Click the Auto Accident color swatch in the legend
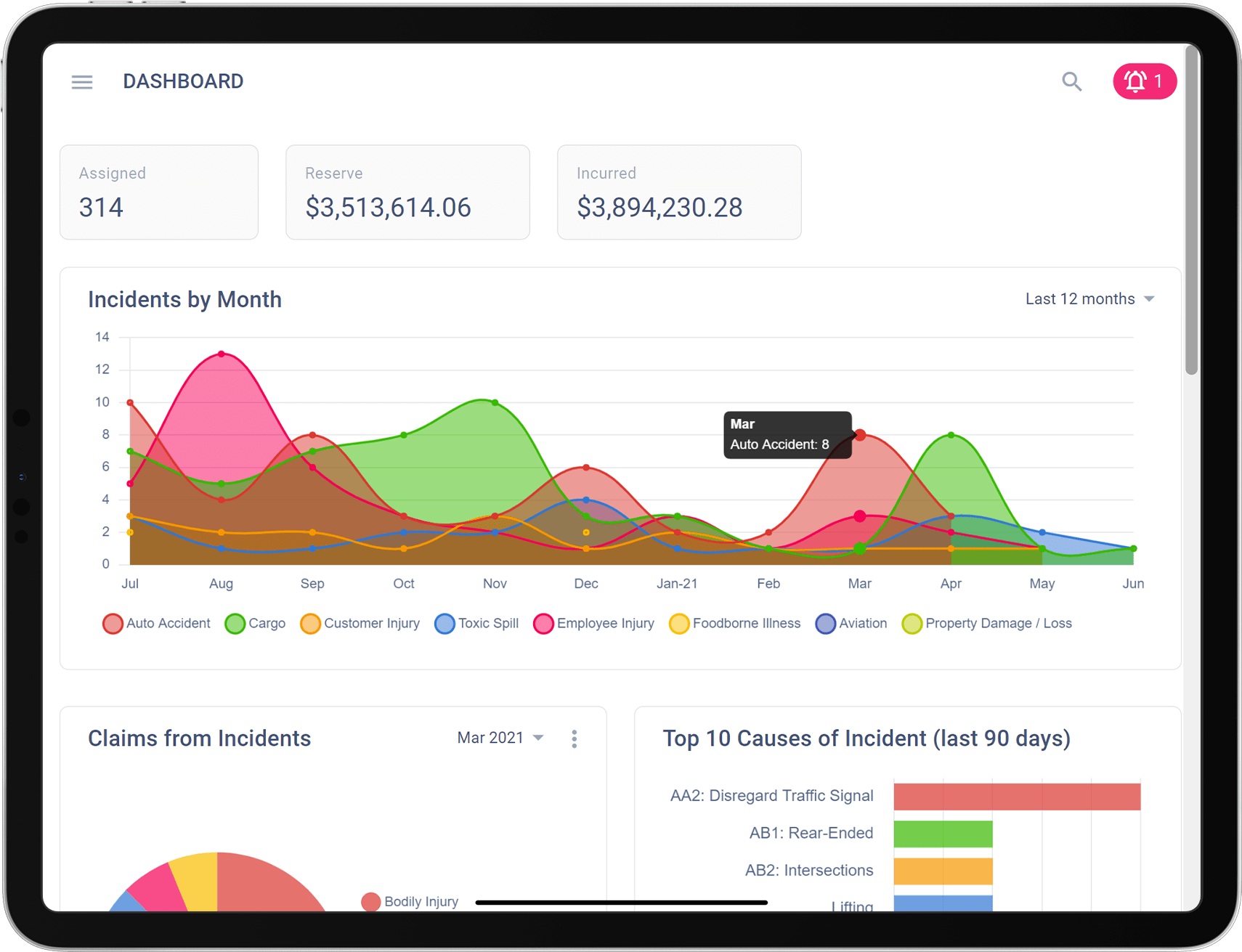Viewport: 1242px width, 952px height. 113,624
